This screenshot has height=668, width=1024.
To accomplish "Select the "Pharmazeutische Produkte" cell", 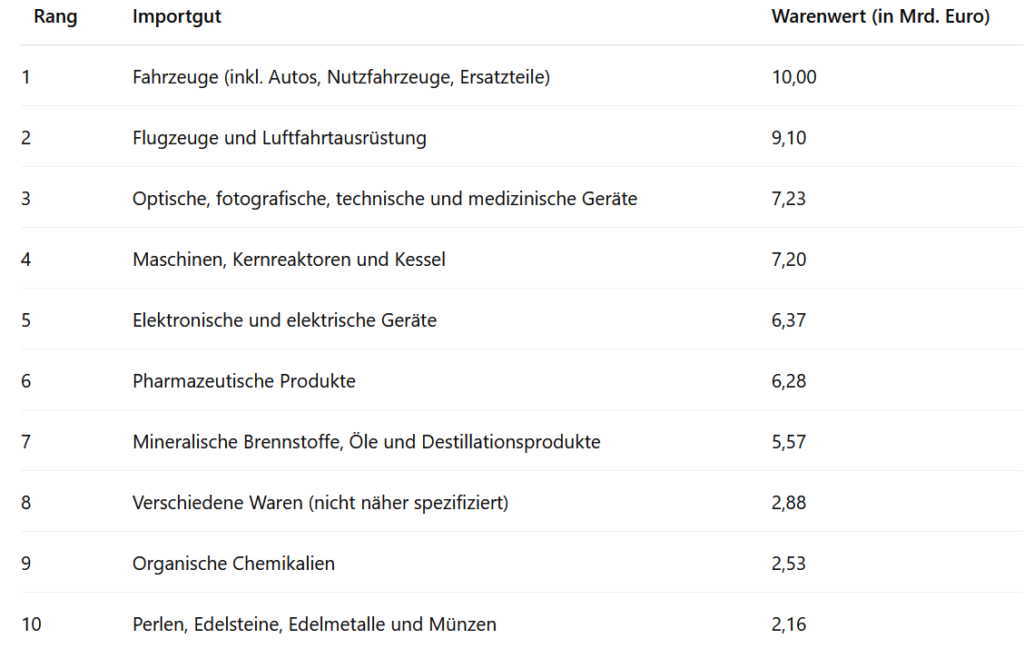I will click(x=244, y=382).
